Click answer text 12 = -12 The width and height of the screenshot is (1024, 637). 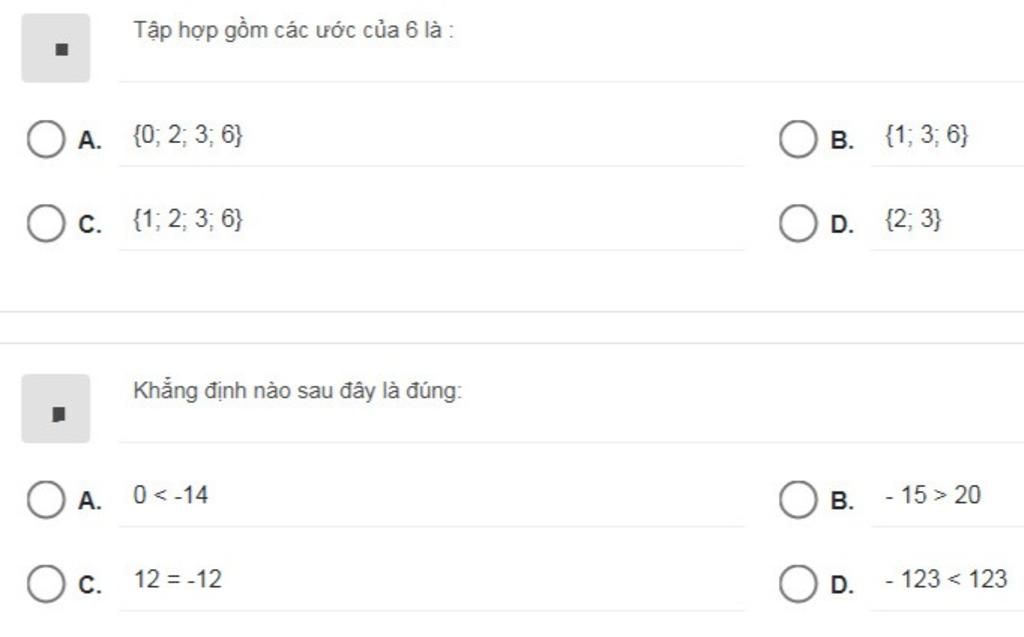pos(178,580)
